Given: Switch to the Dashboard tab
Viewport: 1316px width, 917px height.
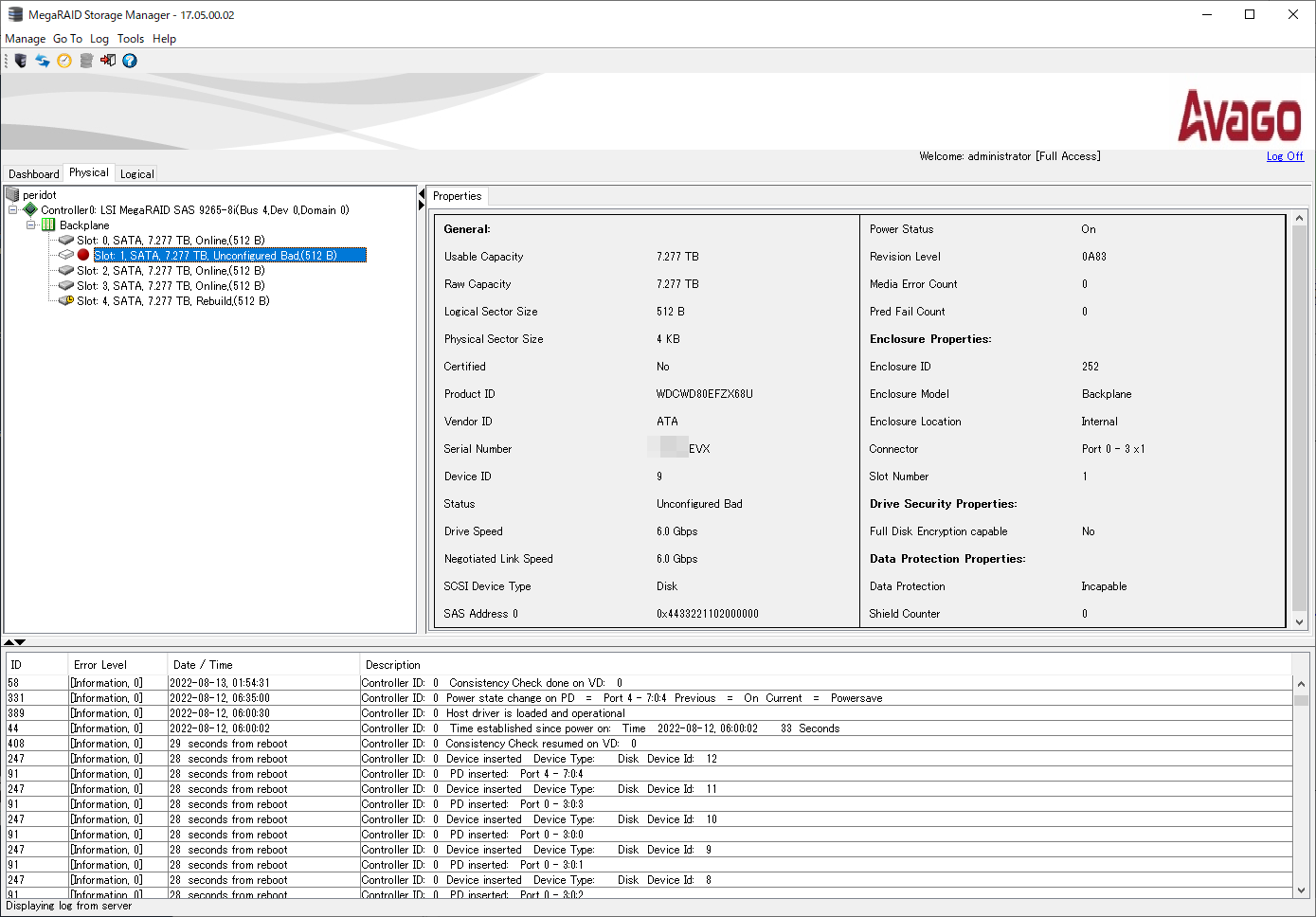Looking at the screenshot, I should 34,174.
